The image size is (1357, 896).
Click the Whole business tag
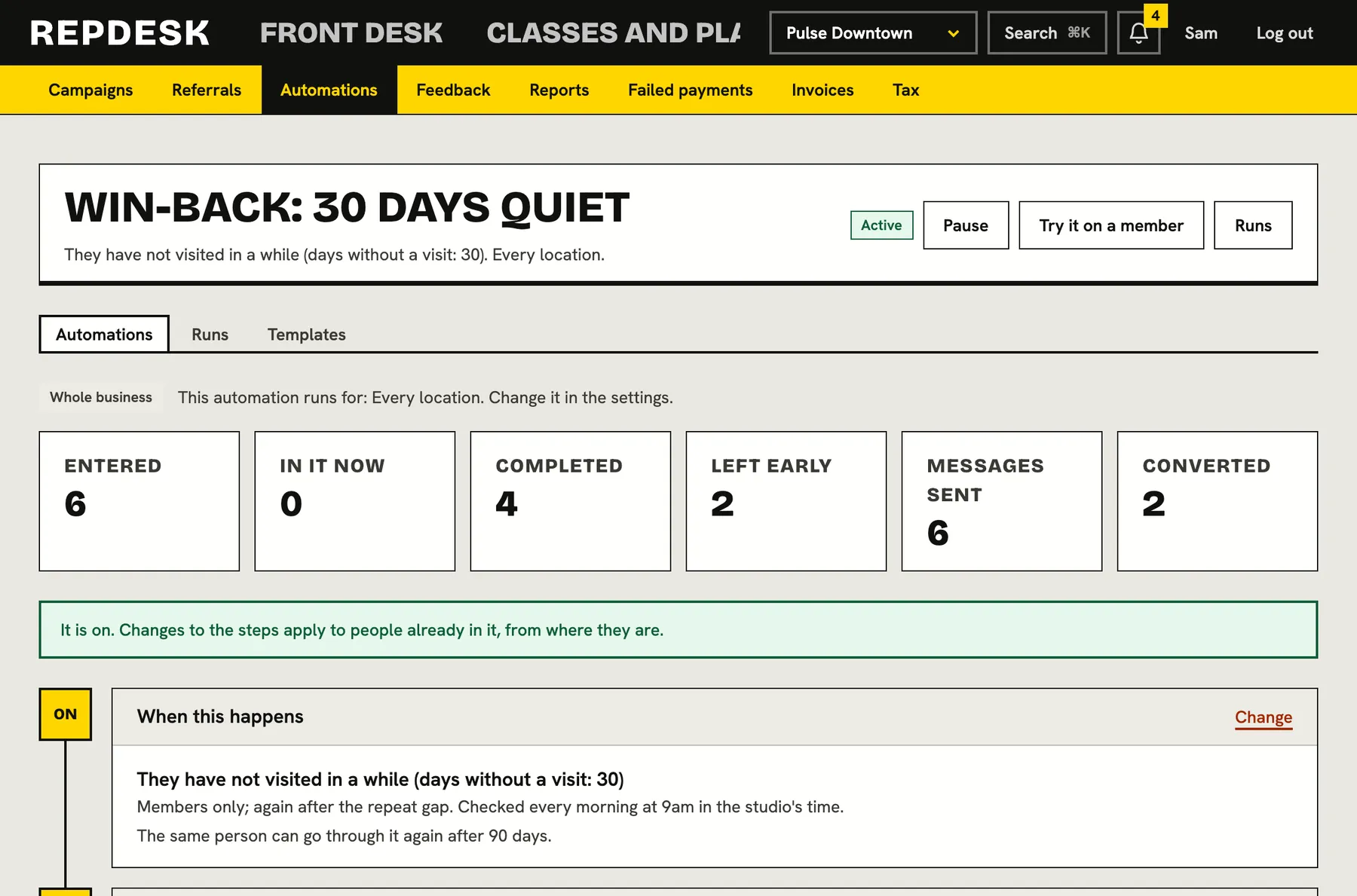(x=101, y=397)
